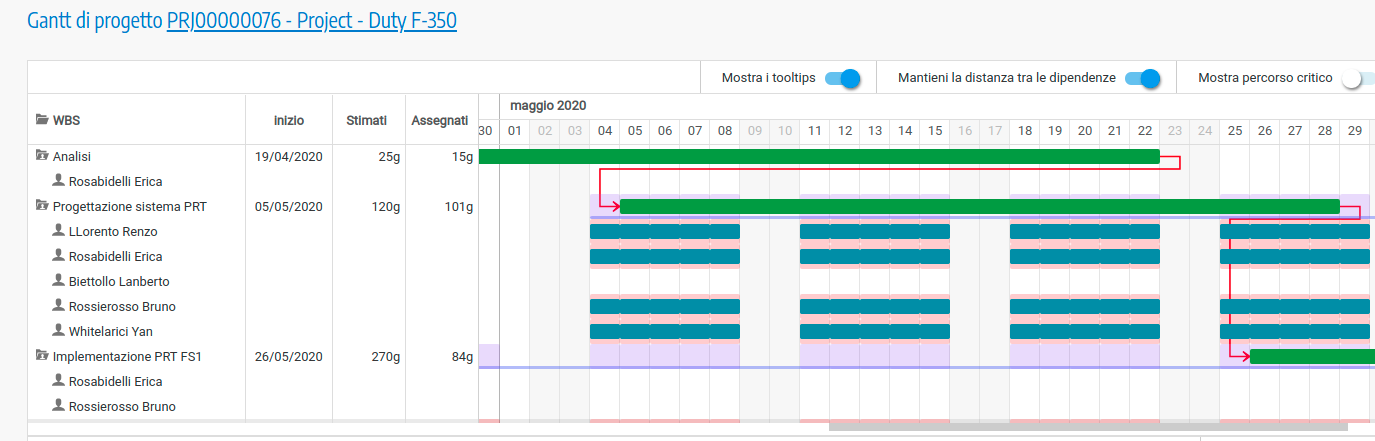Click the Implementazione PRT FS1 folder icon

[x=42, y=356]
